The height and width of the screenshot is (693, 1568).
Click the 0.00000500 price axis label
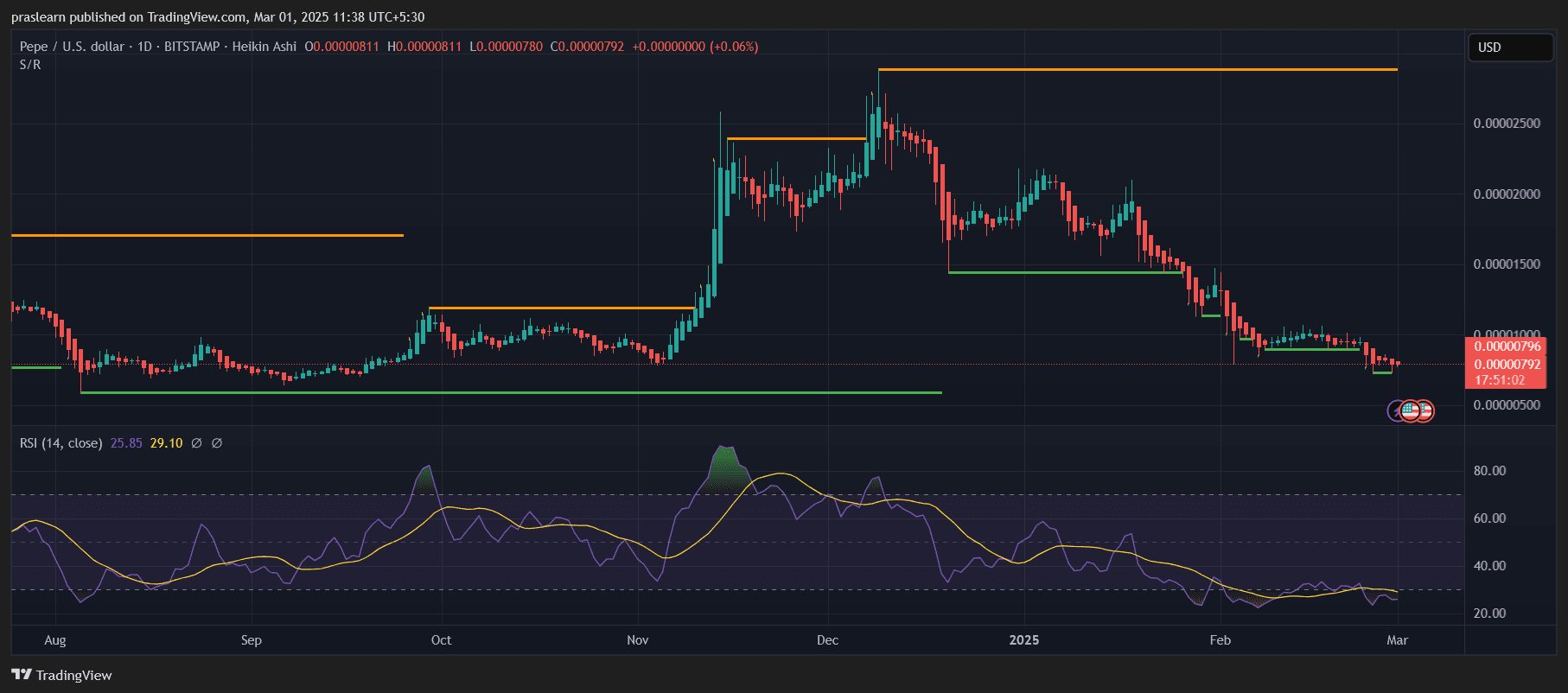pyautogui.click(x=1507, y=405)
